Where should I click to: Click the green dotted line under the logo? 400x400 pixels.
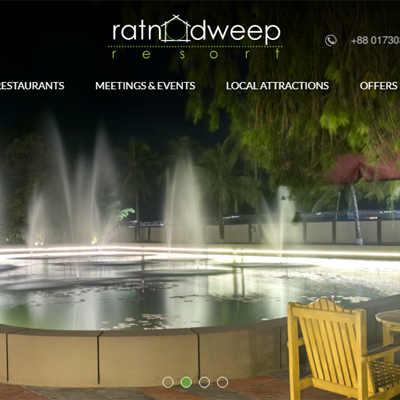click(x=195, y=46)
